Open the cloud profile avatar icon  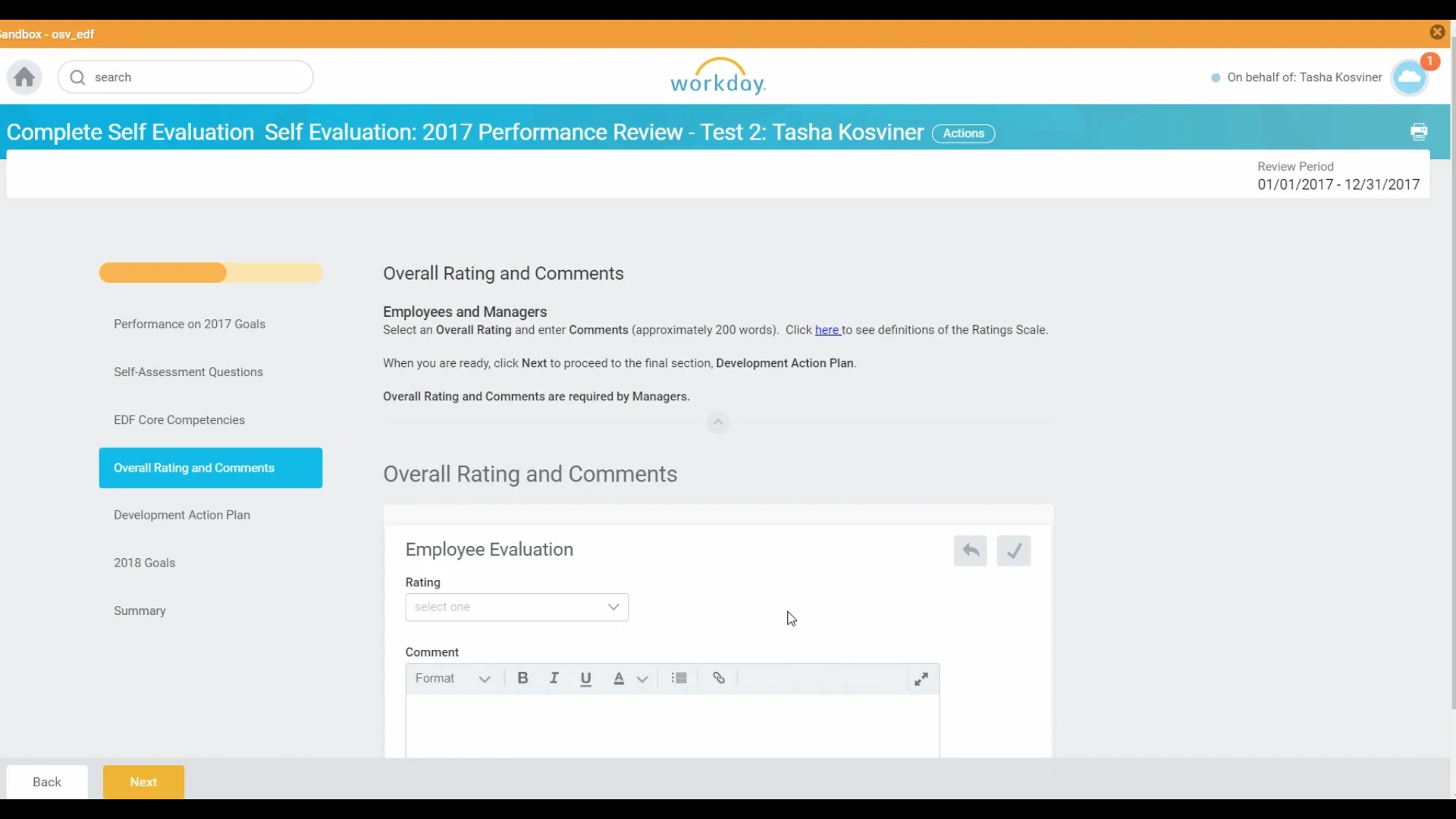pyautogui.click(x=1410, y=77)
